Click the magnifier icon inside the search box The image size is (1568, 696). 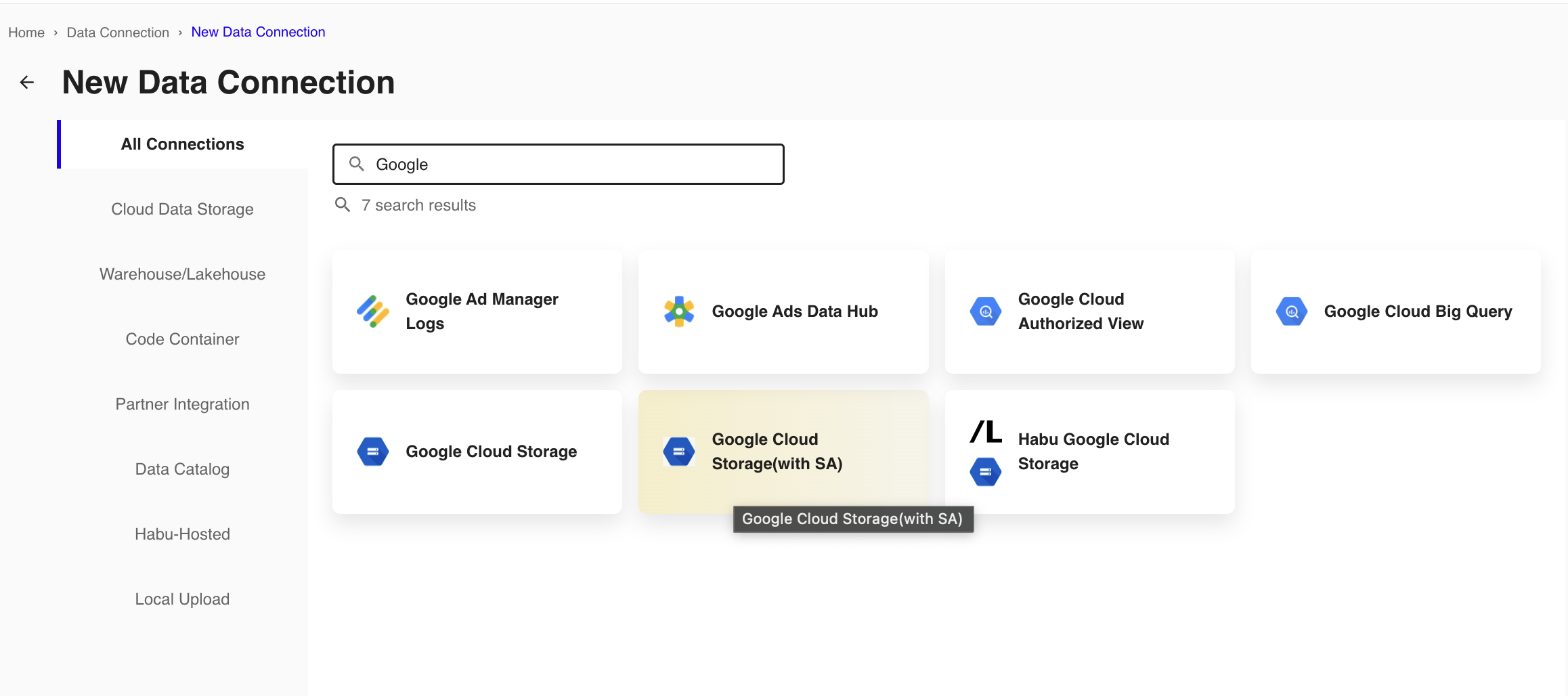pos(357,164)
